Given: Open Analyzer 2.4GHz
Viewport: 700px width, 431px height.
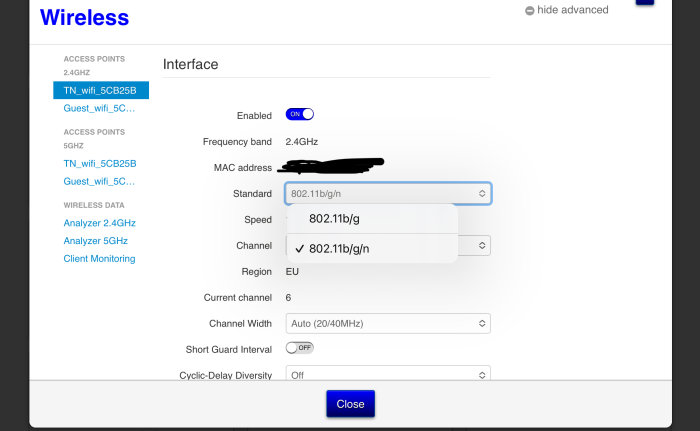Looking at the screenshot, I should tap(100, 223).
